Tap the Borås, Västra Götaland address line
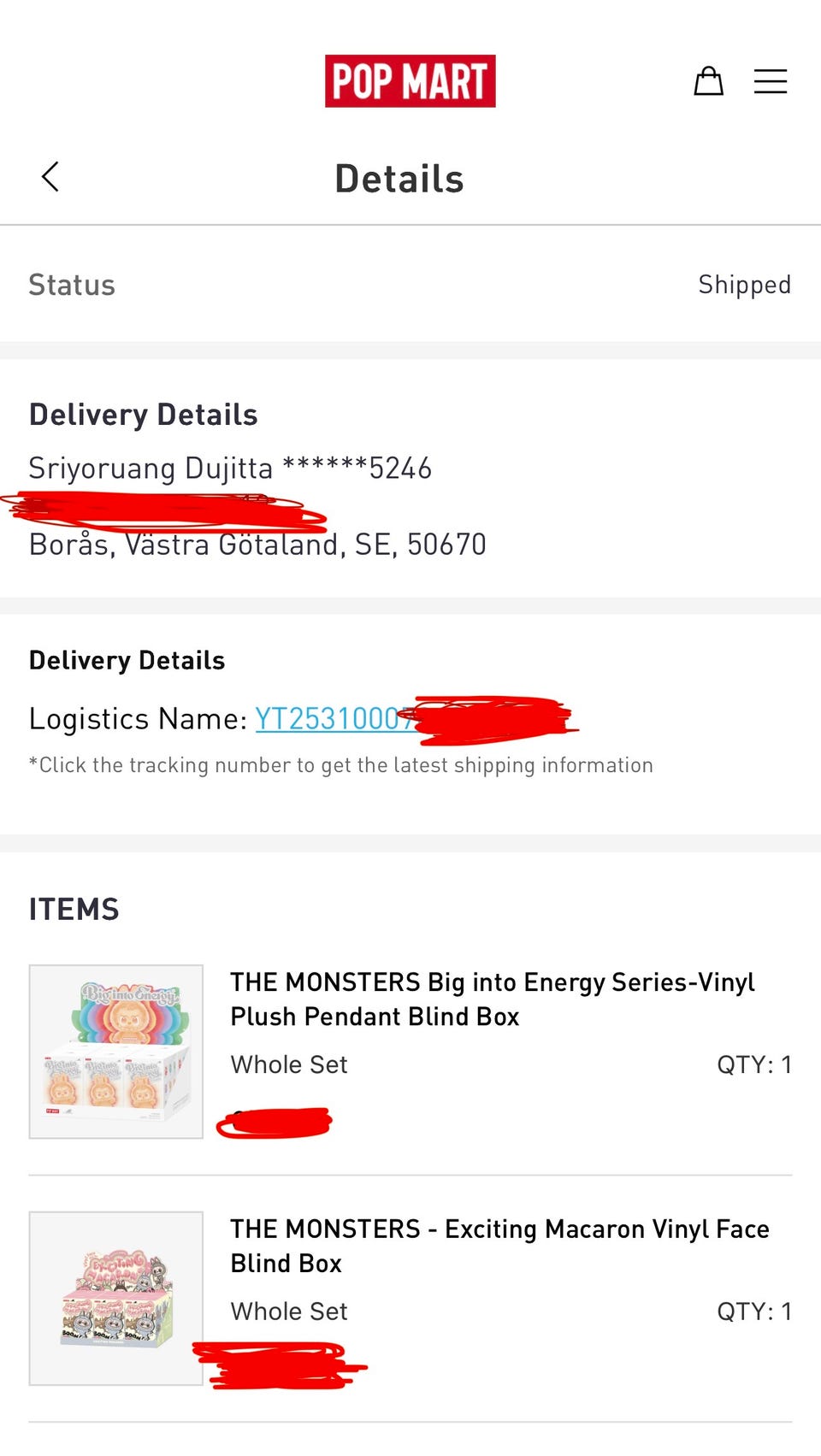Image resolution: width=821 pixels, height=1456 pixels. point(257,545)
